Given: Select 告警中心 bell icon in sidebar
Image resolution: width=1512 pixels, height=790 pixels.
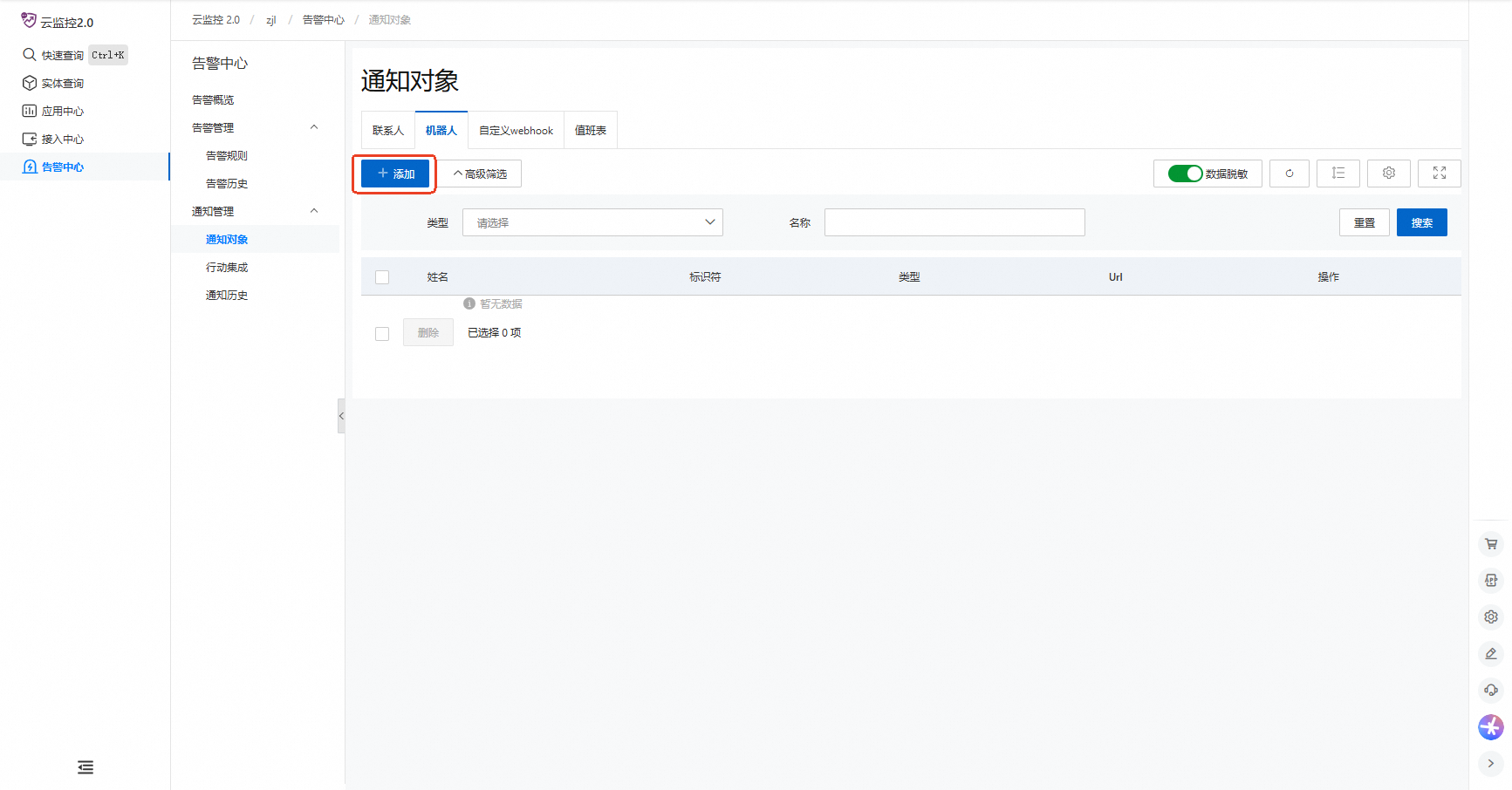Looking at the screenshot, I should [30, 167].
